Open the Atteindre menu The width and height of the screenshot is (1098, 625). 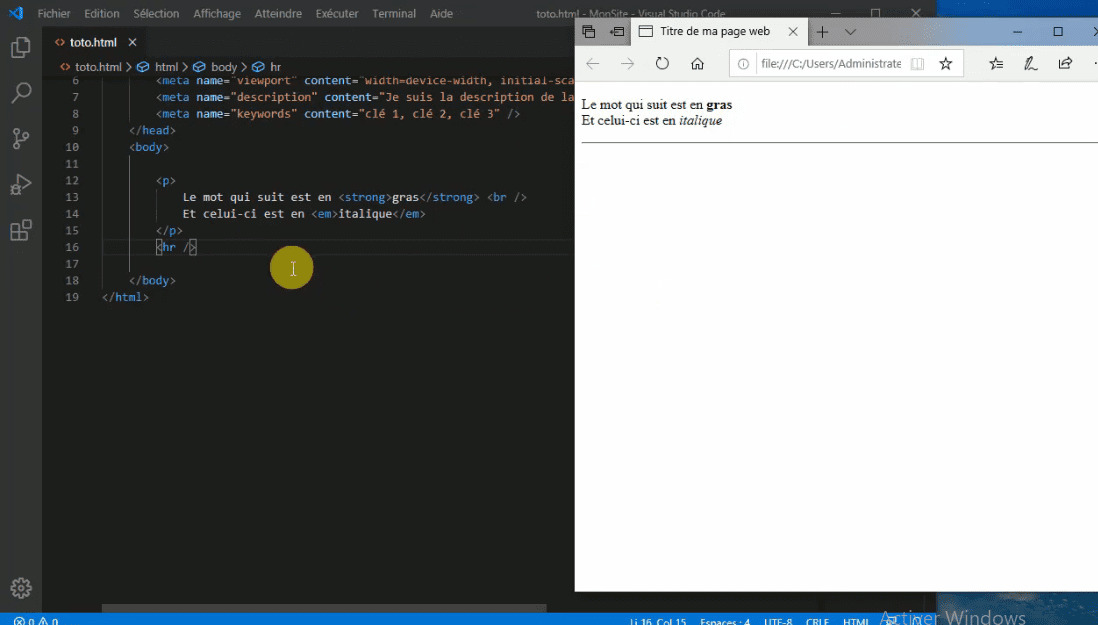(278, 13)
